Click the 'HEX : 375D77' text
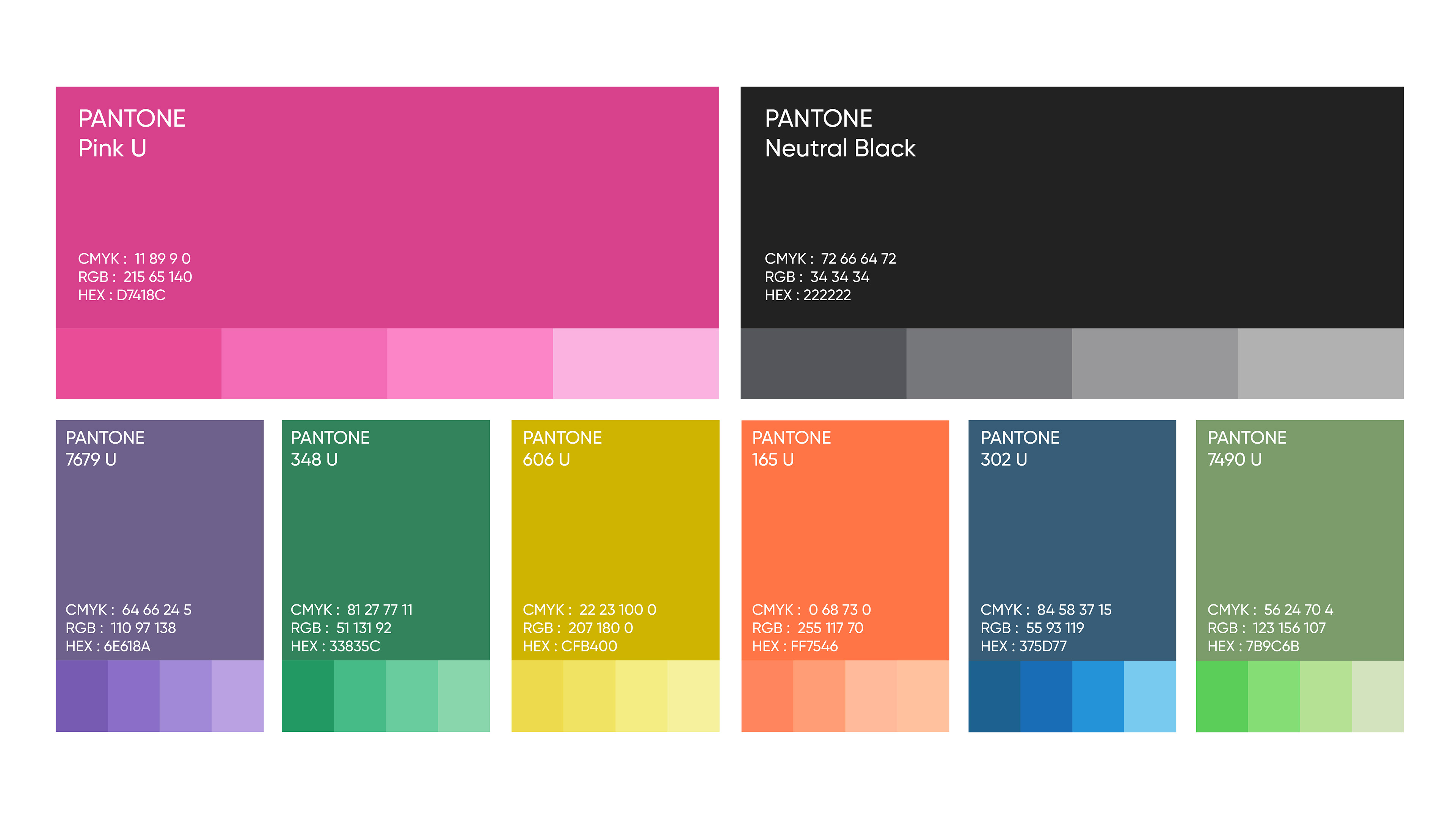 pyautogui.click(x=1024, y=646)
